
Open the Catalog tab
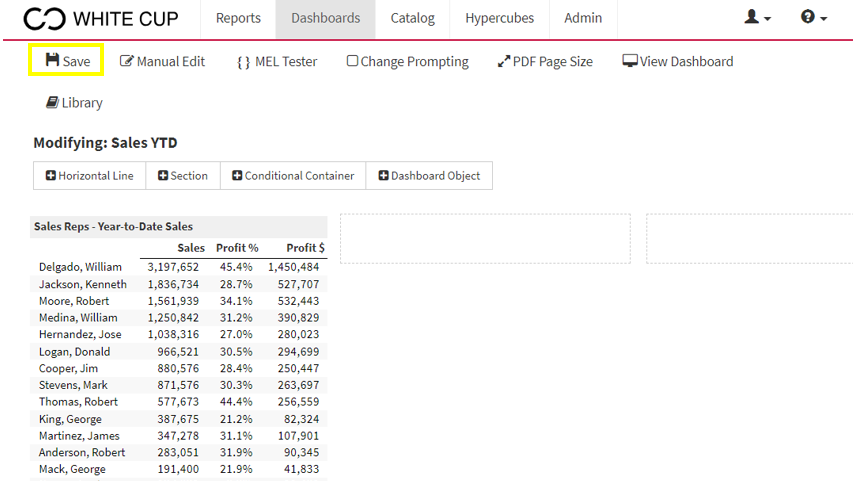coord(412,19)
